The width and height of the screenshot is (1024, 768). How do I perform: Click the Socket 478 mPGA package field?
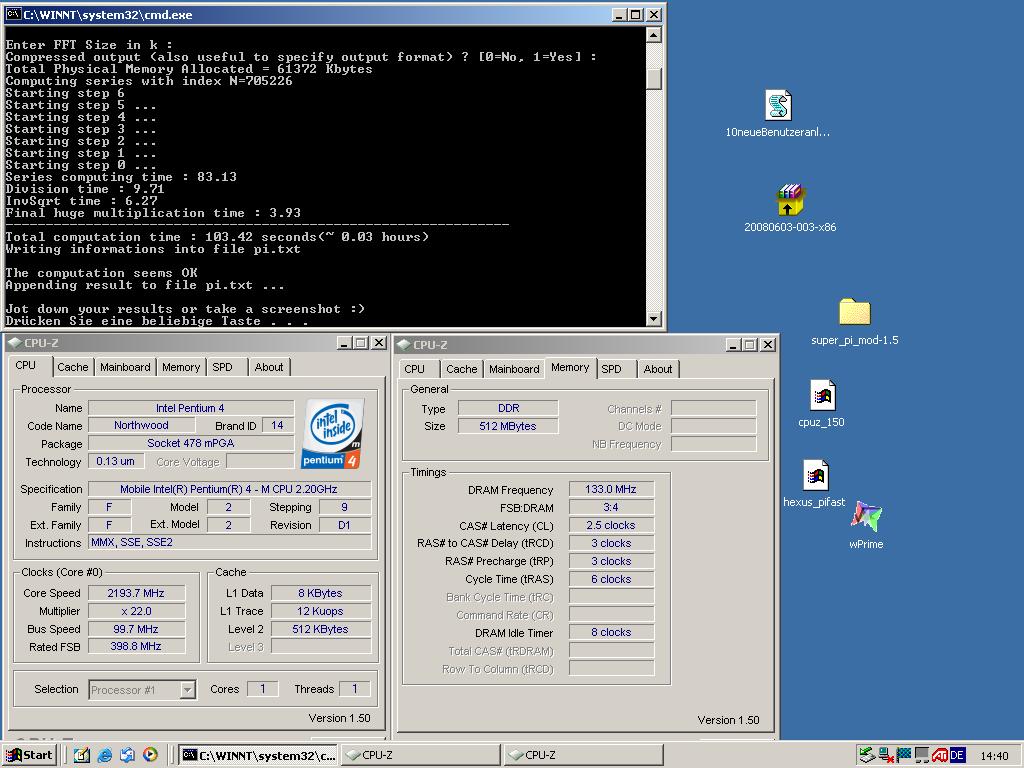click(191, 443)
